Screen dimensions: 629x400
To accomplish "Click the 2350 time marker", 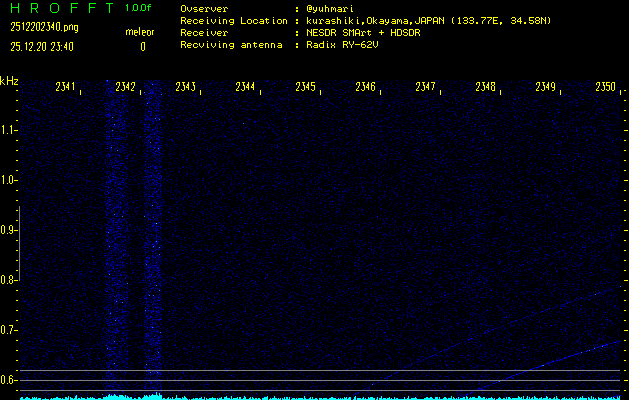I will point(605,88).
